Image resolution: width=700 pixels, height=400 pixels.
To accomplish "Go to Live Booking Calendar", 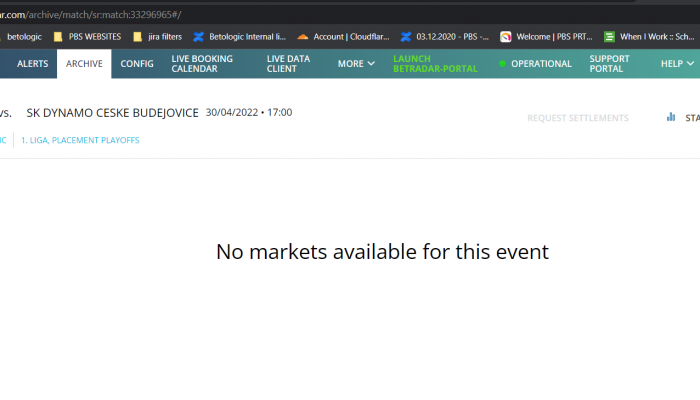I will click(202, 64).
